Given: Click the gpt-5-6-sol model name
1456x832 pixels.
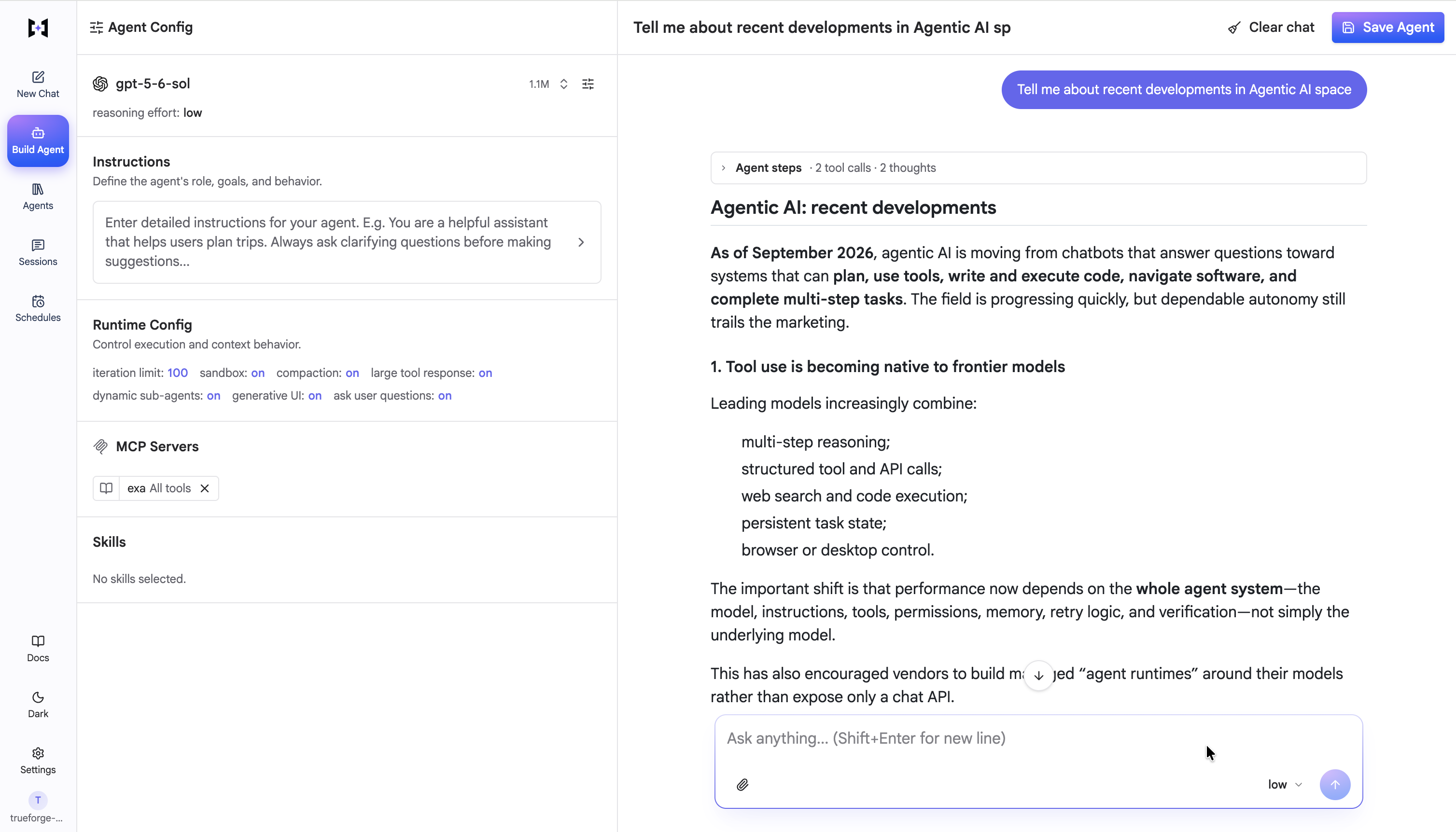Looking at the screenshot, I should tap(153, 84).
